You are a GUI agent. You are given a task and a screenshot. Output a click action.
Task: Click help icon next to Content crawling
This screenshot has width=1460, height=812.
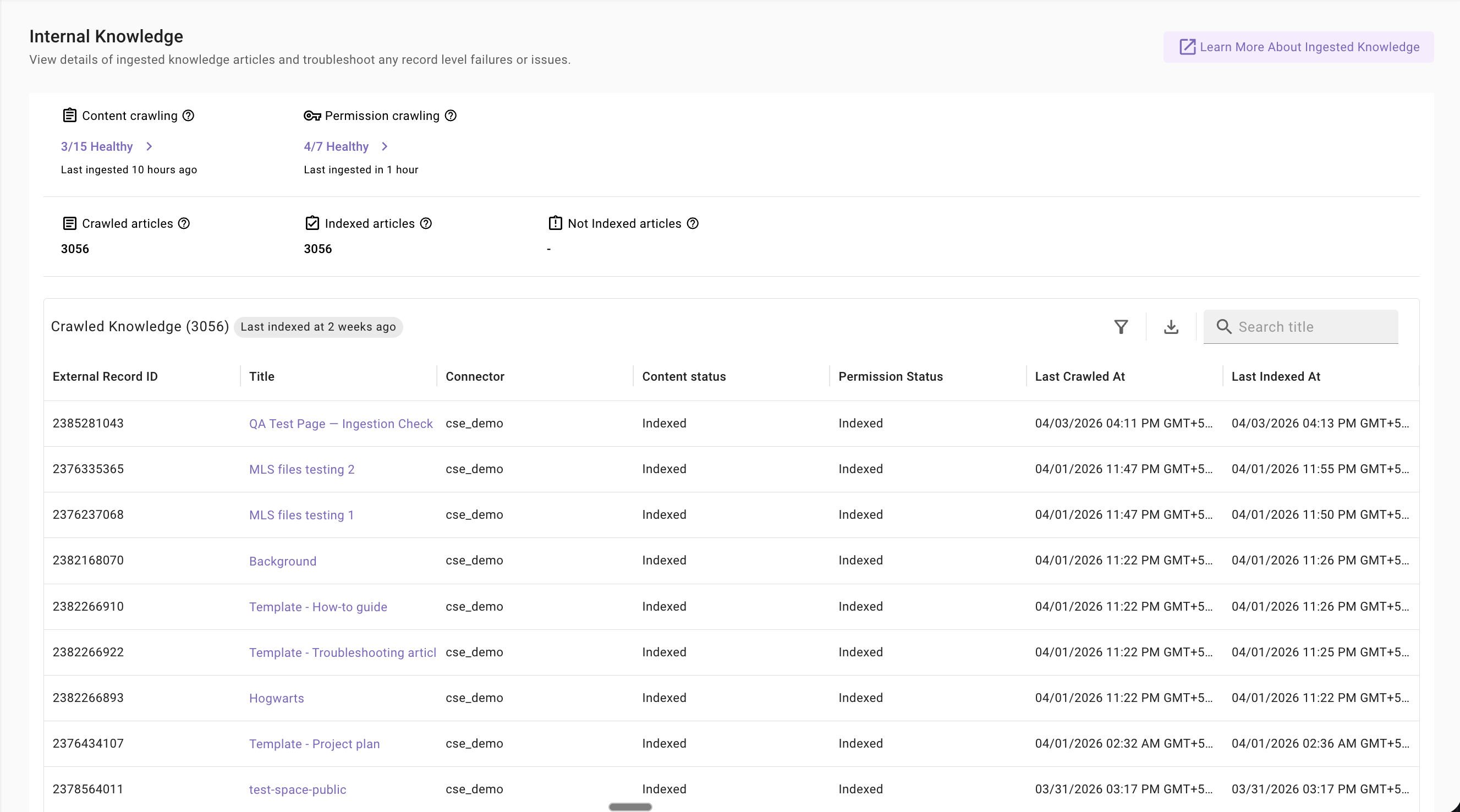pyautogui.click(x=188, y=116)
